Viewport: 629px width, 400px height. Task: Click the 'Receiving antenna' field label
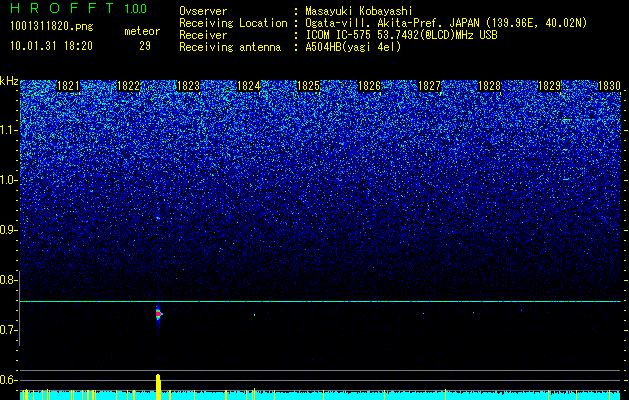[x=230, y=47]
